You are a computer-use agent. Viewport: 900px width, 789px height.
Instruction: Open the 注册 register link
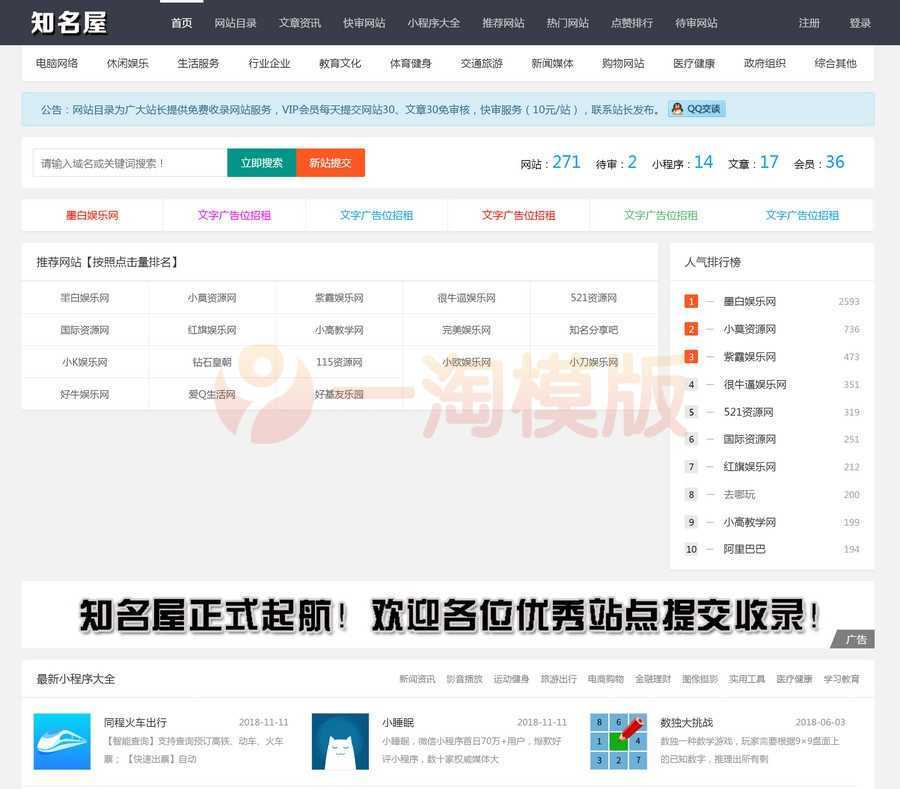[x=809, y=23]
